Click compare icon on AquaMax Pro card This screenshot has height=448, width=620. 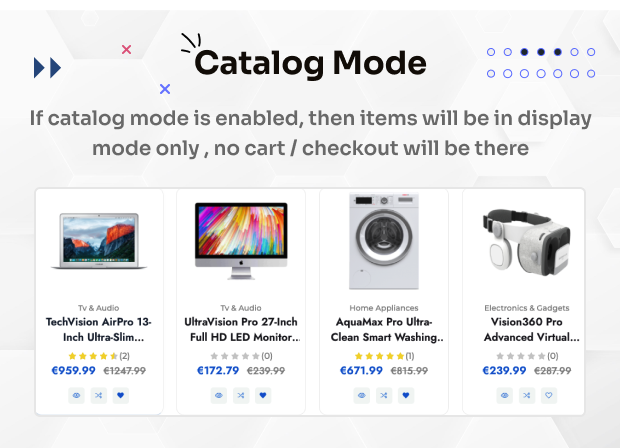(x=383, y=395)
